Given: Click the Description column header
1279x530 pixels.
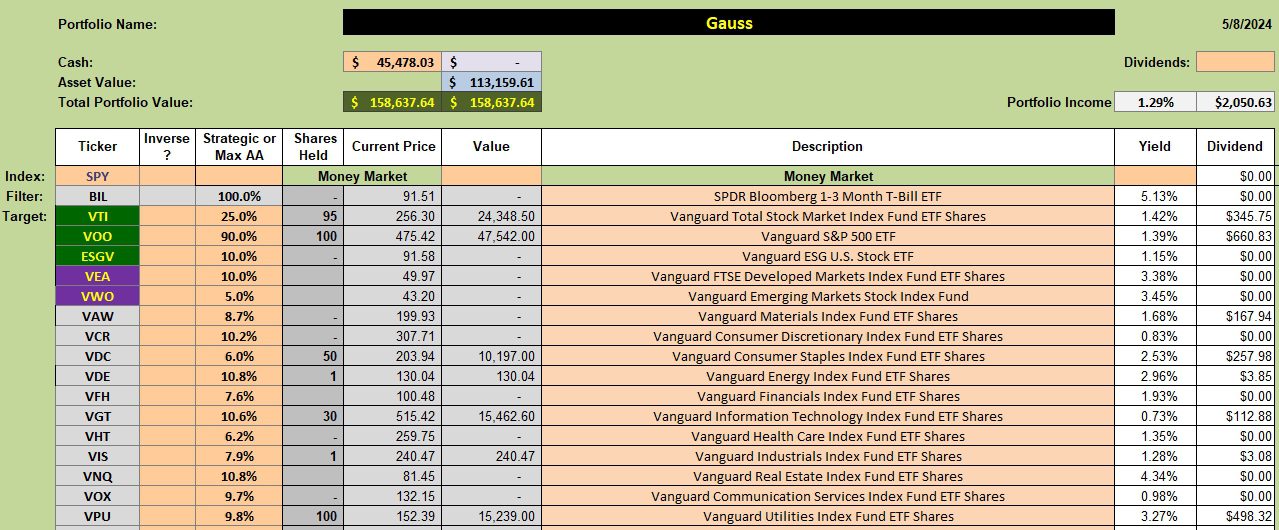Looking at the screenshot, I should tap(828, 147).
